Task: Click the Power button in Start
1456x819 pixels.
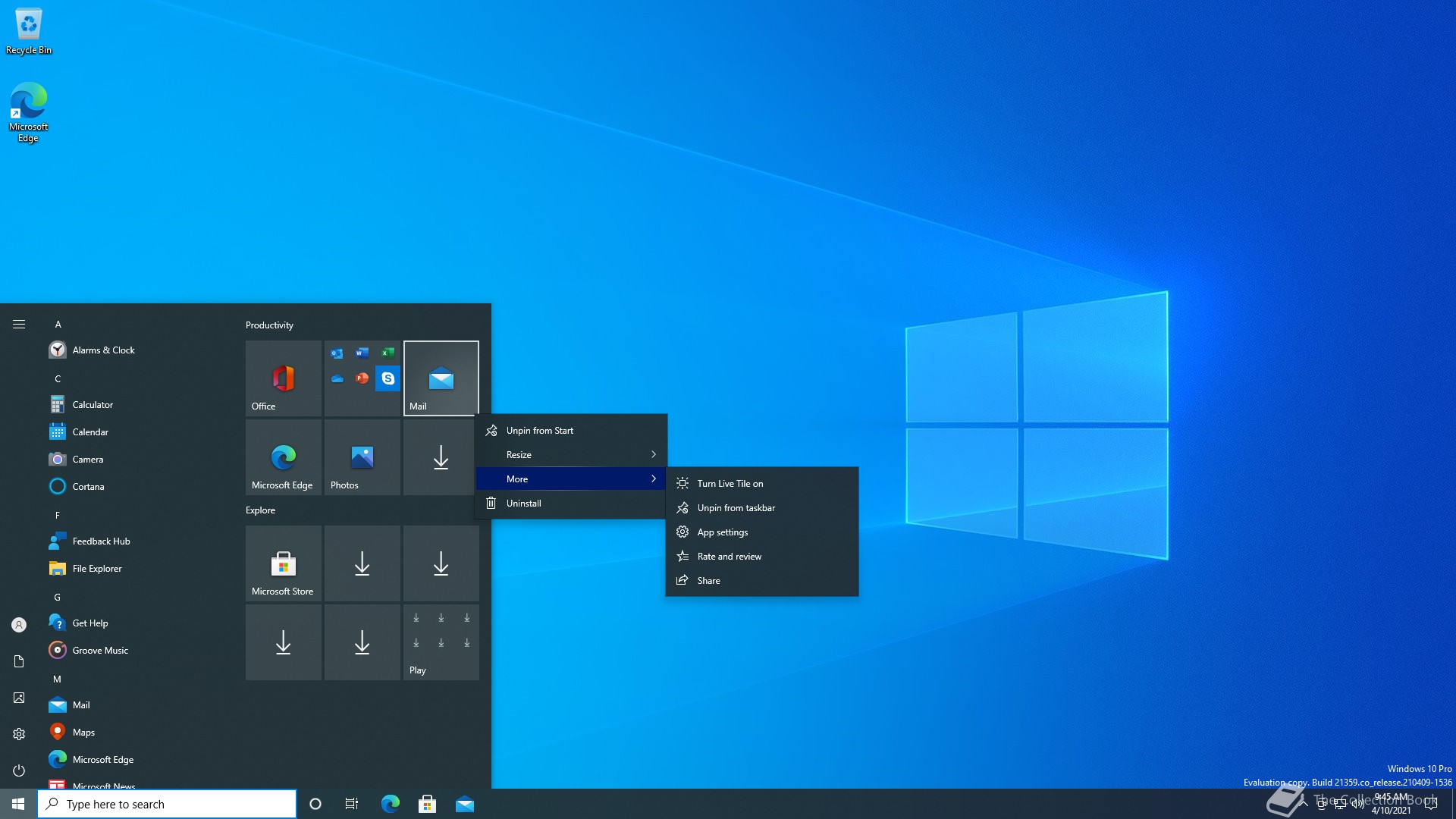Action: [x=19, y=770]
